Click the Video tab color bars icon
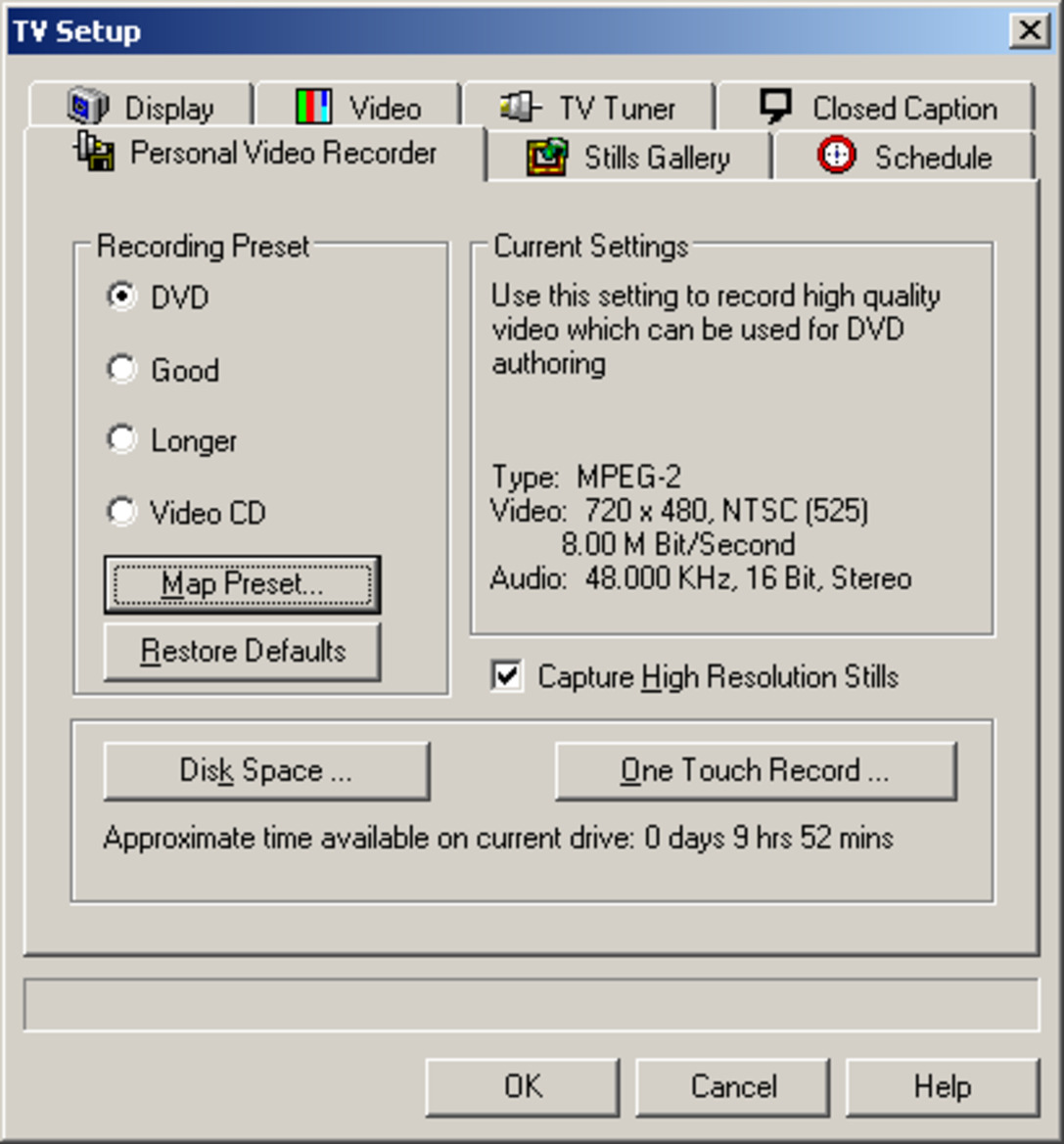The width and height of the screenshot is (1064, 1144). (314, 107)
